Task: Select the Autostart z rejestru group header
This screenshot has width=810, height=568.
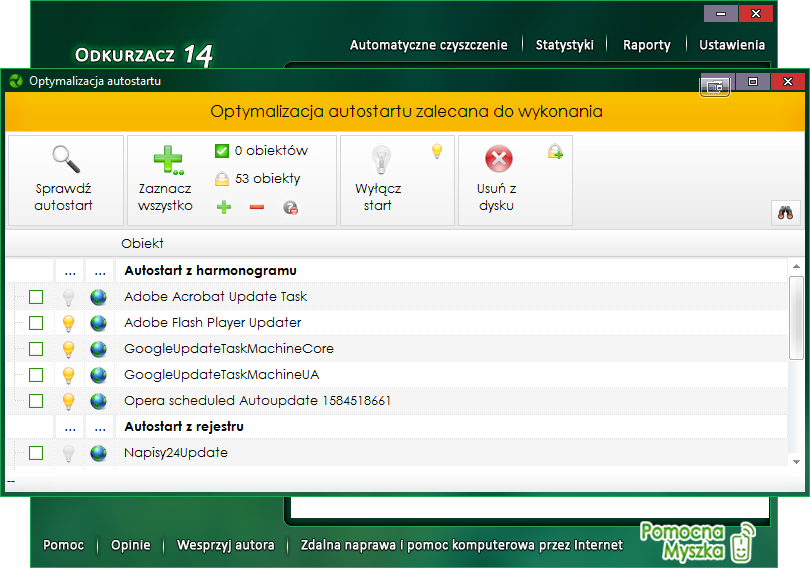Action: [184, 427]
